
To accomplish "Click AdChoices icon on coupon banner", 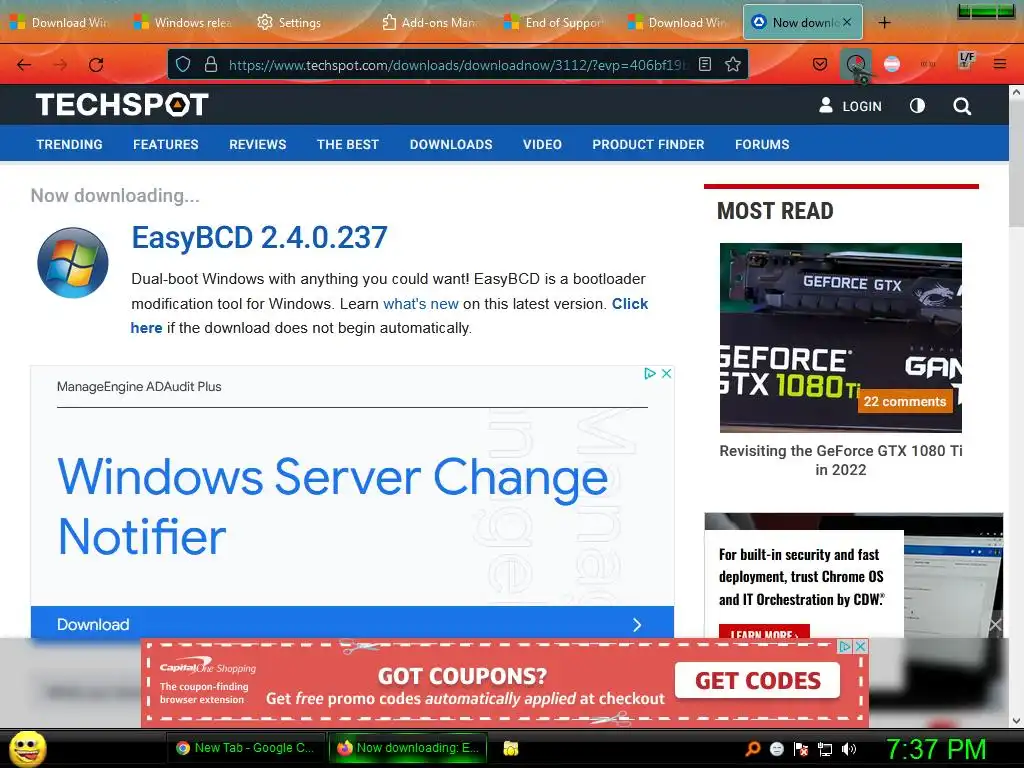I will (x=846, y=646).
